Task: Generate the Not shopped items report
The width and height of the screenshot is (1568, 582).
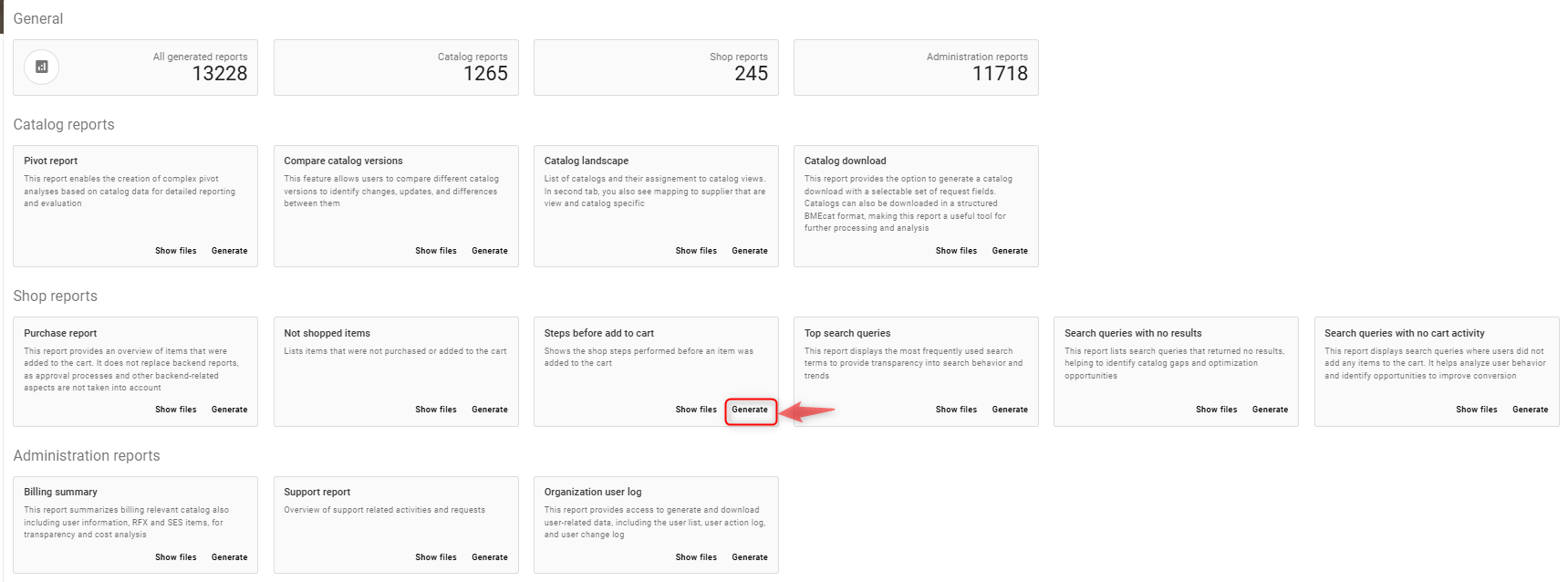Action: click(x=489, y=410)
